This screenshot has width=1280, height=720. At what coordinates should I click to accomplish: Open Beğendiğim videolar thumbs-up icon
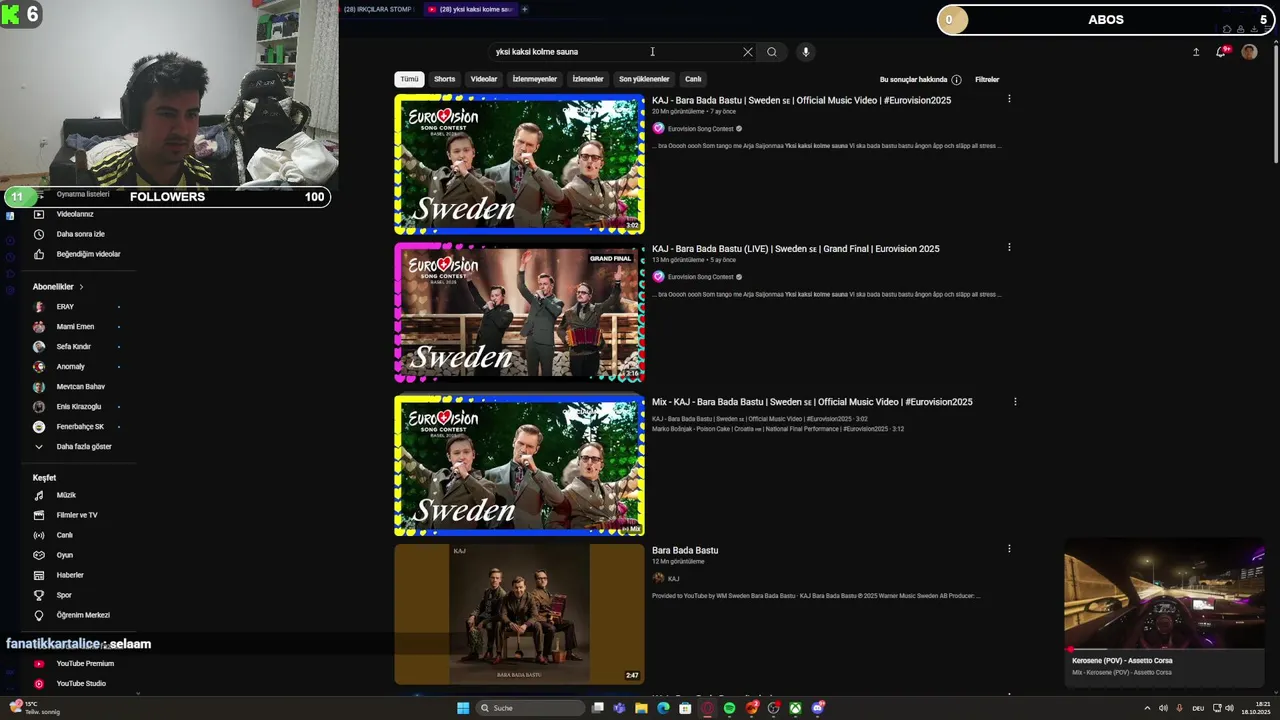click(39, 254)
